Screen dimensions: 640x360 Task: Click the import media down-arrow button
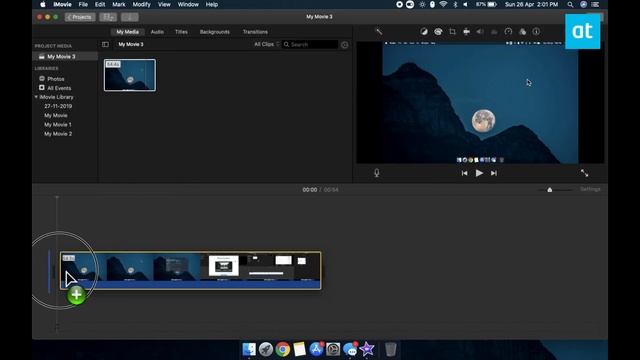pyautogui.click(x=129, y=17)
